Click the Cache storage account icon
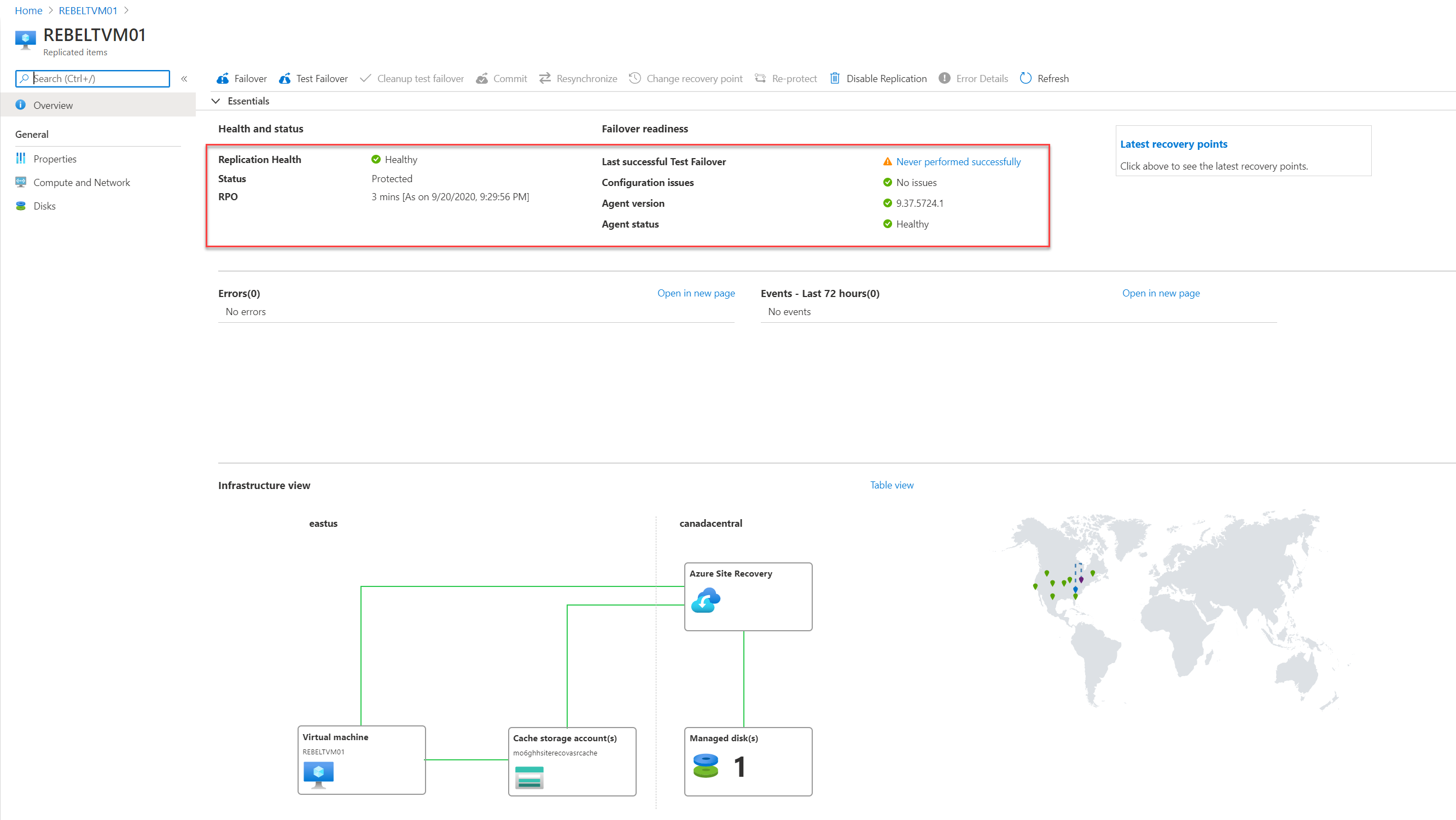 (529, 778)
